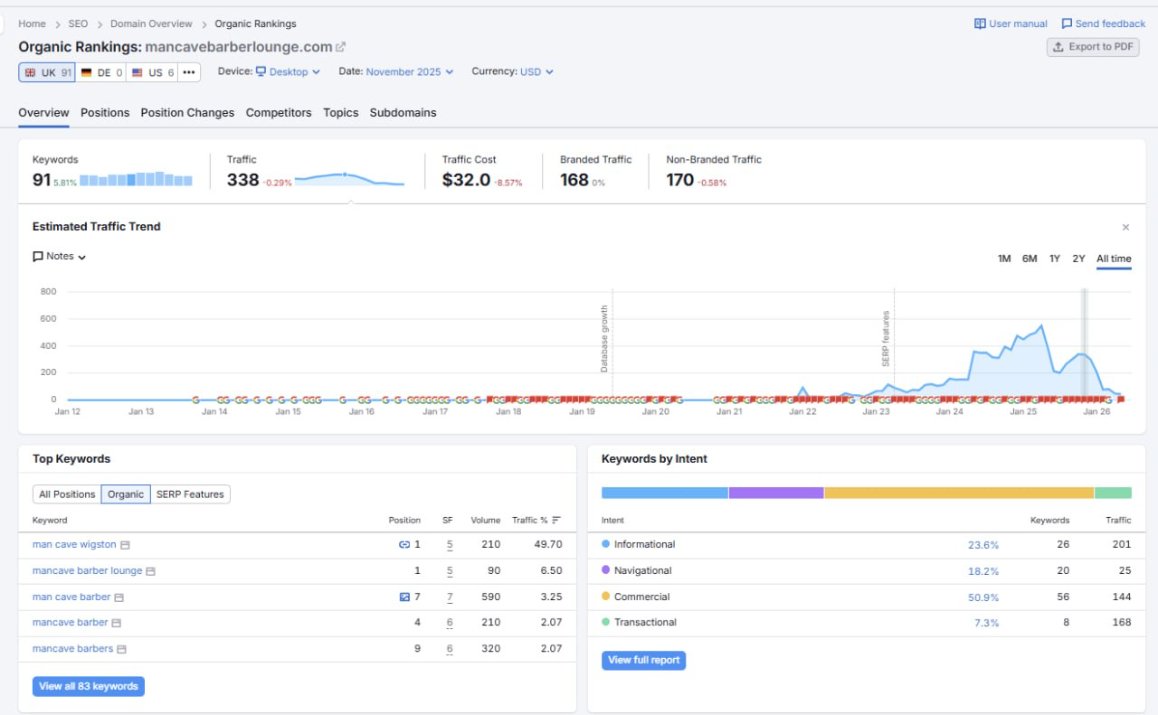Image resolution: width=1158 pixels, height=715 pixels.
Task: Click View all 83 keywords button
Action: [x=89, y=686]
